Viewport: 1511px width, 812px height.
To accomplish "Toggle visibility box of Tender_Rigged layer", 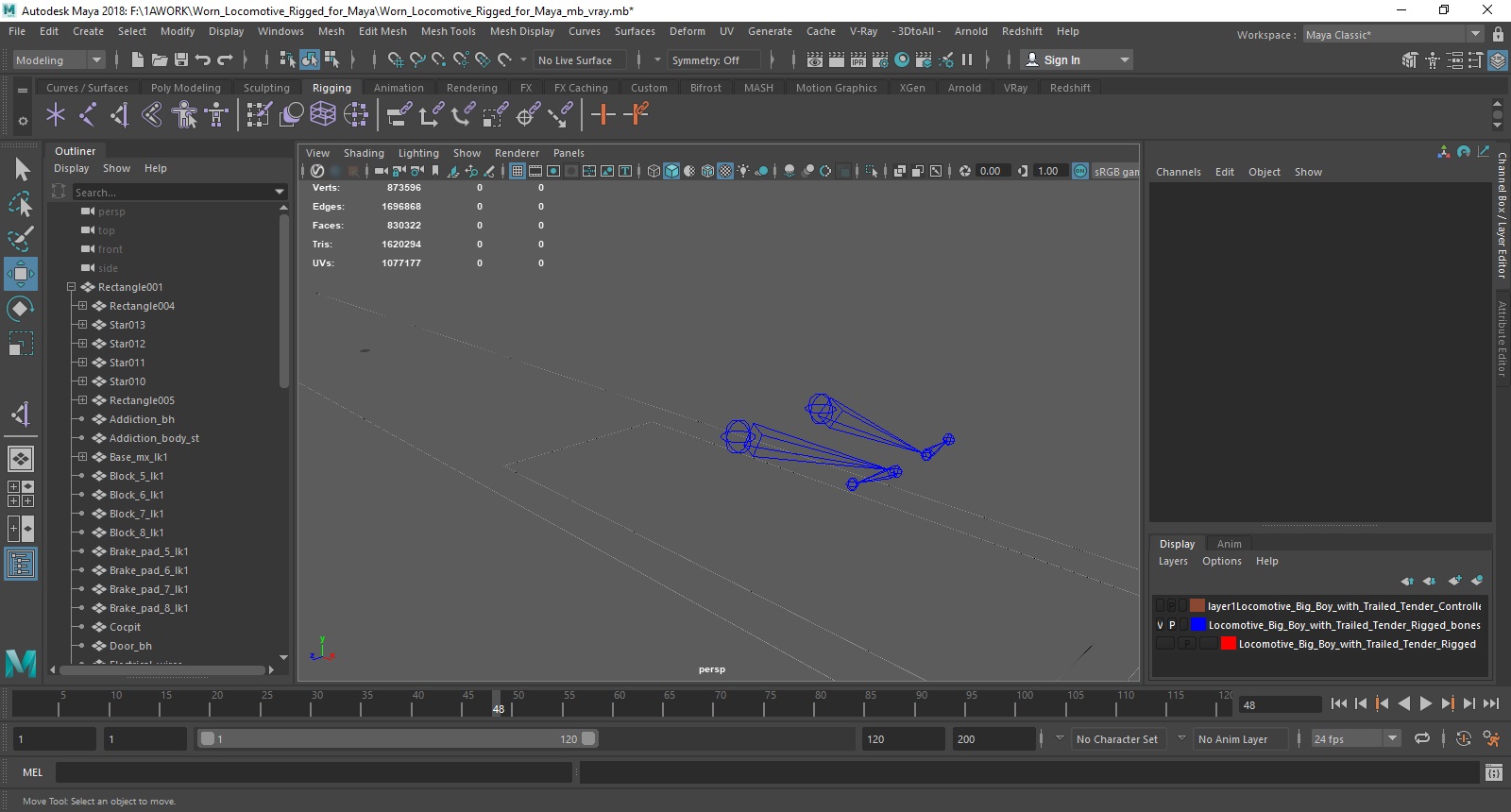I will [1165, 644].
